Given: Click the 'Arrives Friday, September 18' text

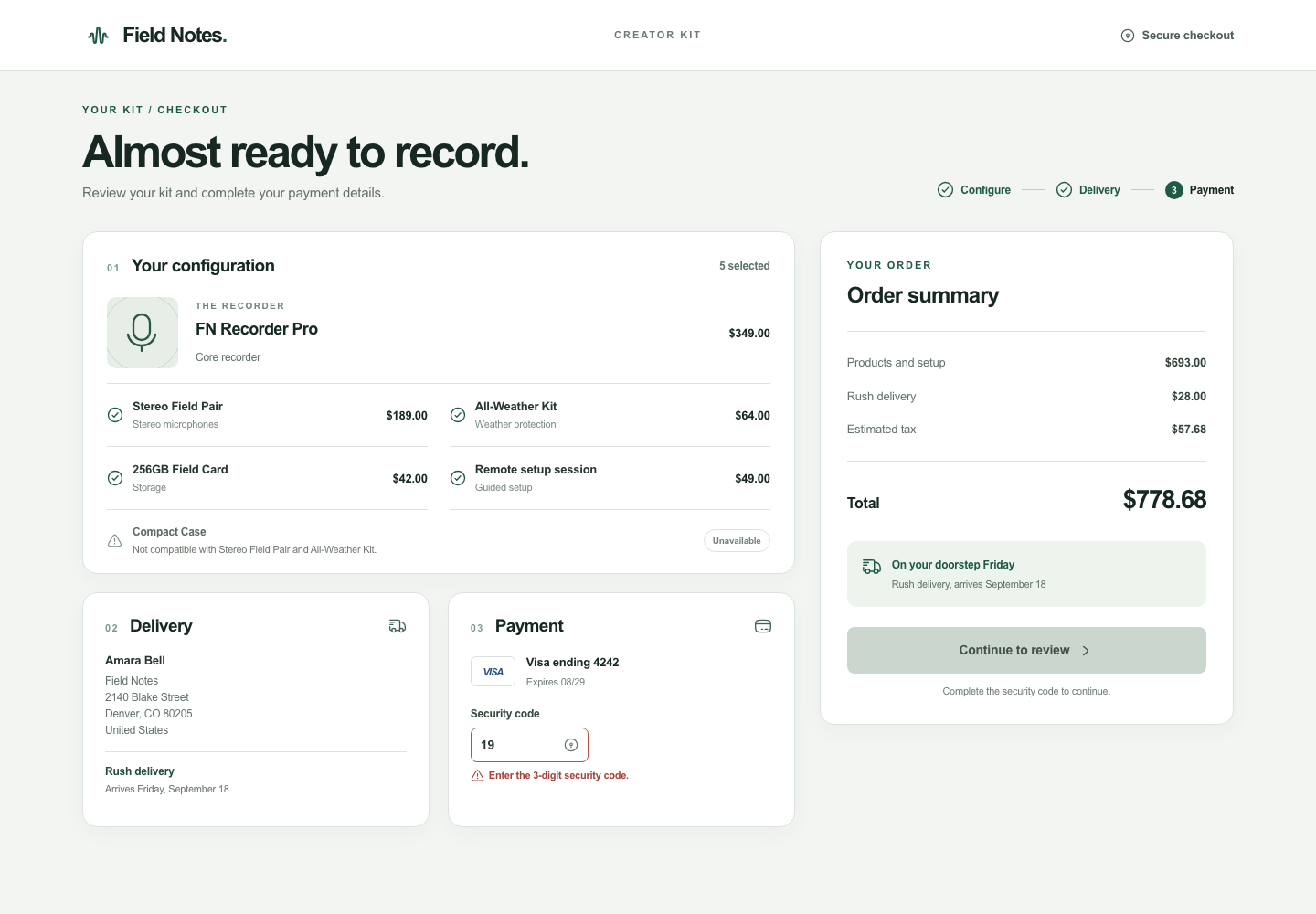Looking at the screenshot, I should (167, 789).
